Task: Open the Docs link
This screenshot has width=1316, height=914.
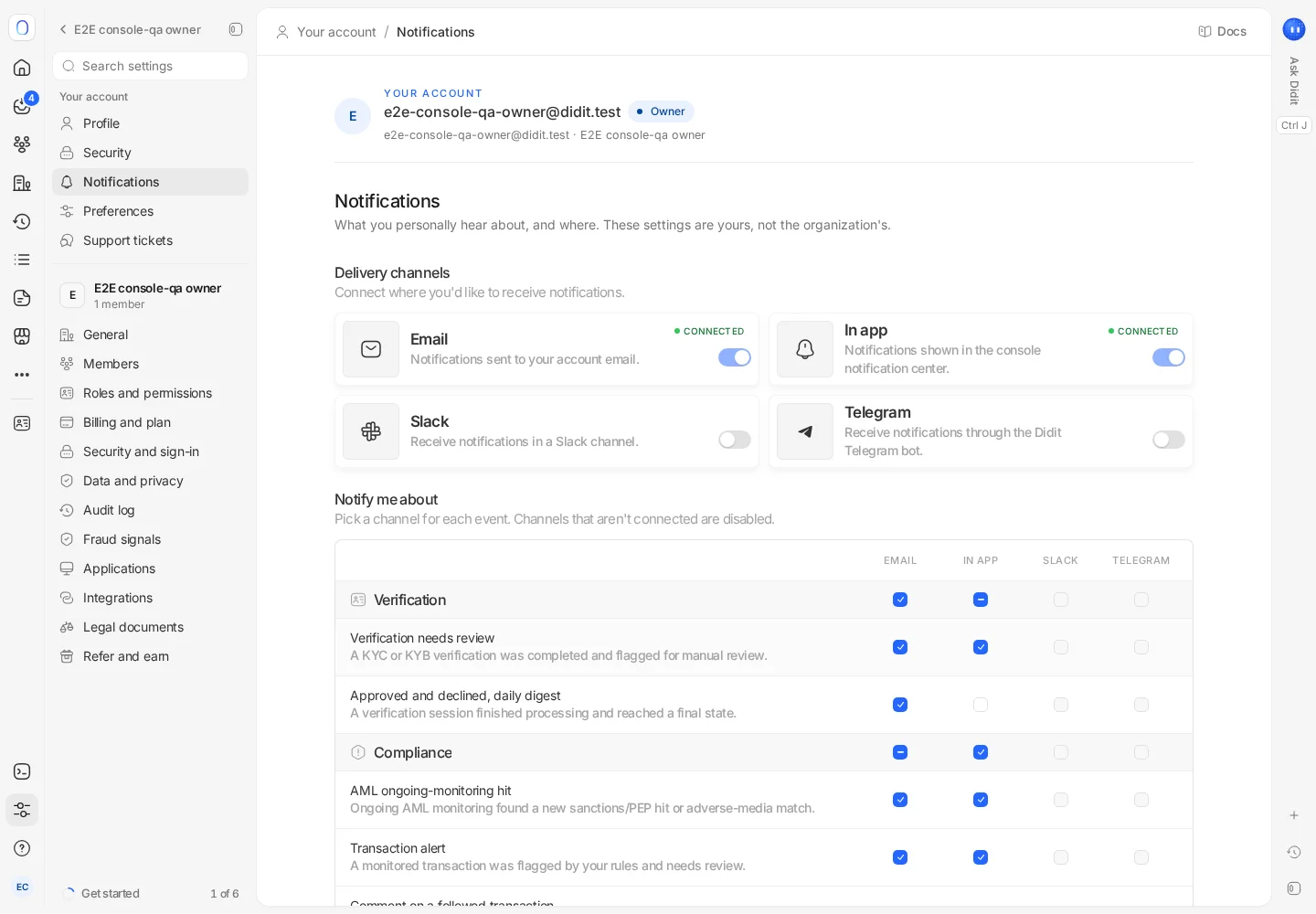Action: point(1222,31)
